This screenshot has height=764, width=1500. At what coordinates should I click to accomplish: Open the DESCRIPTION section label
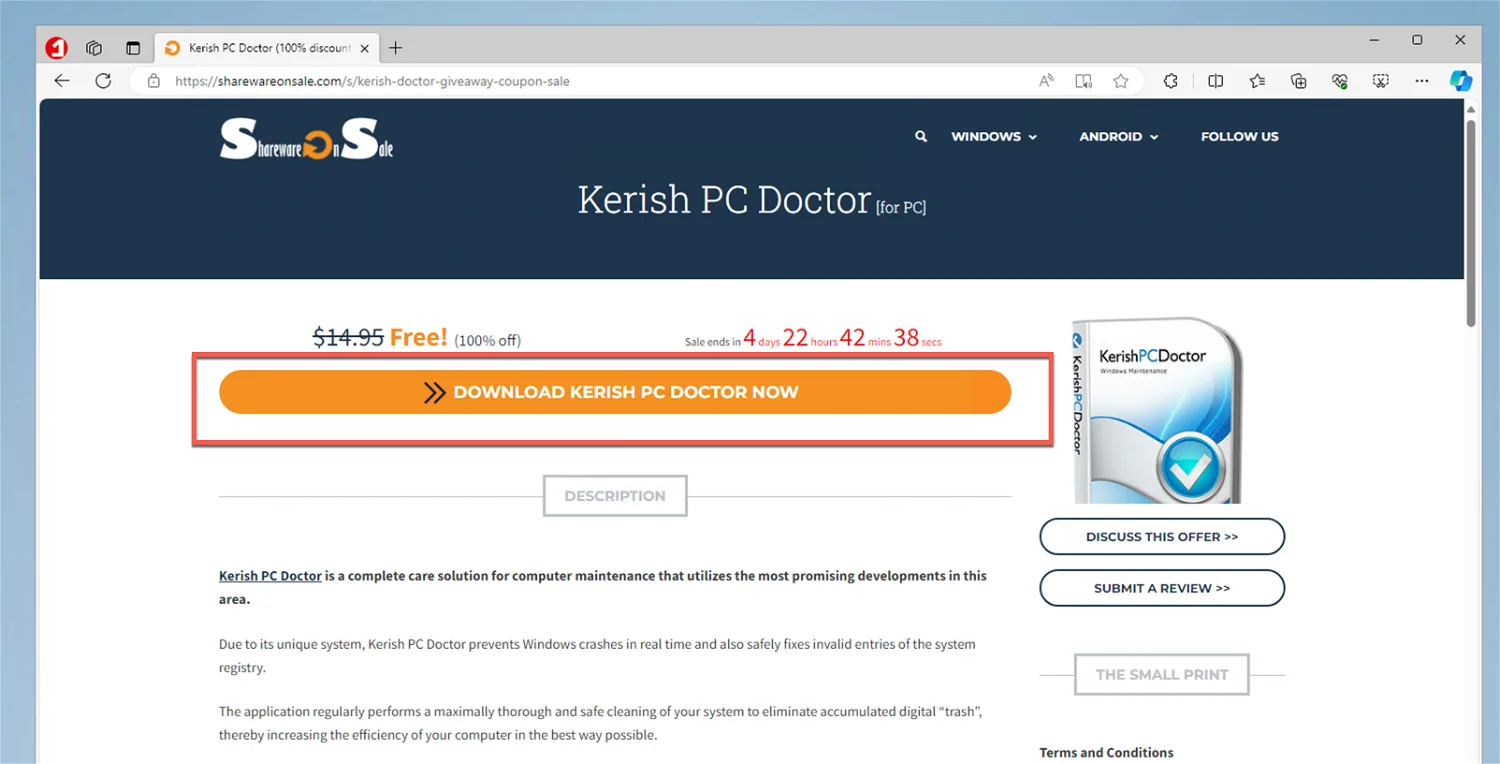[615, 496]
